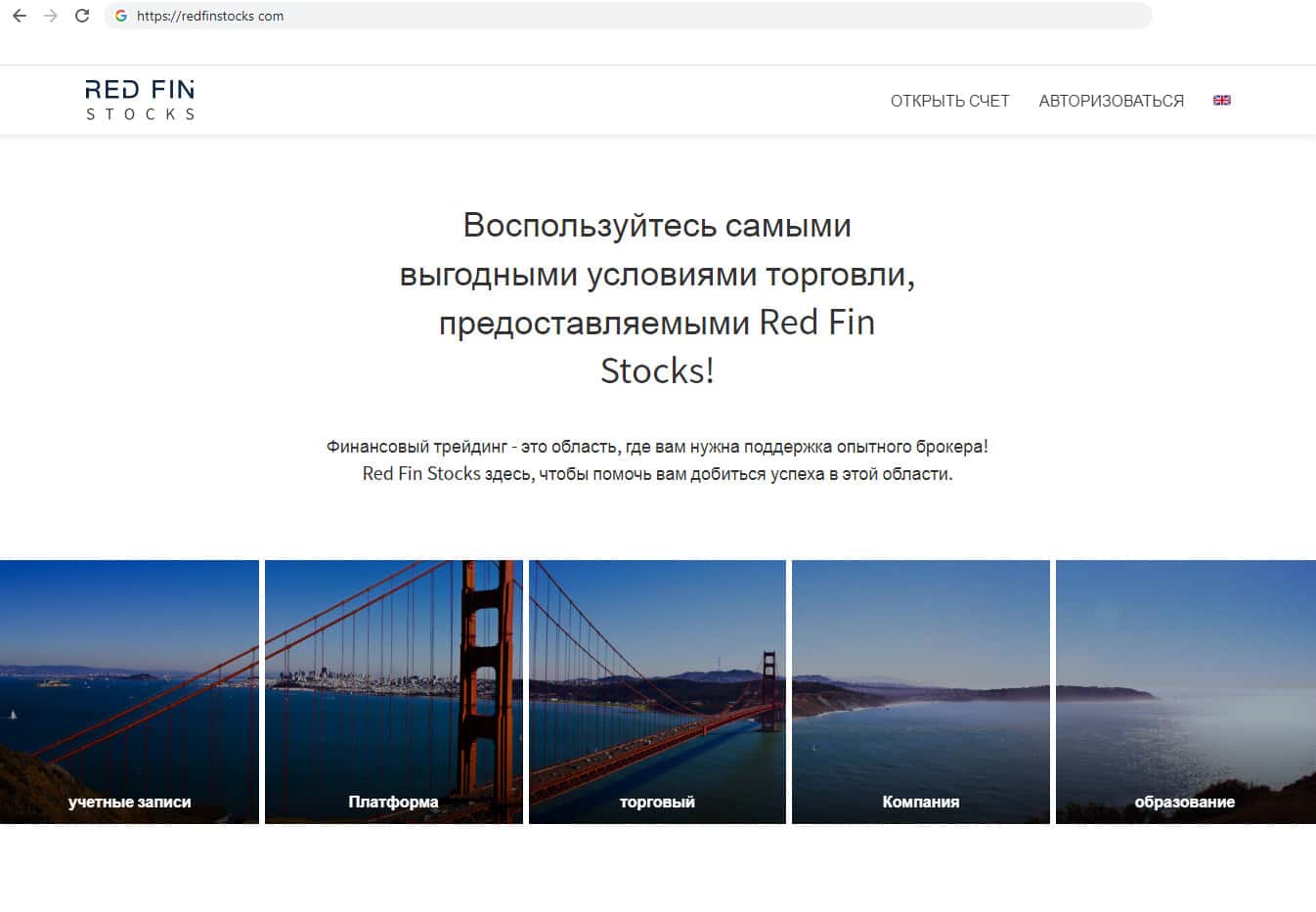
Task: Click the Google icon in the address bar
Action: point(121,16)
